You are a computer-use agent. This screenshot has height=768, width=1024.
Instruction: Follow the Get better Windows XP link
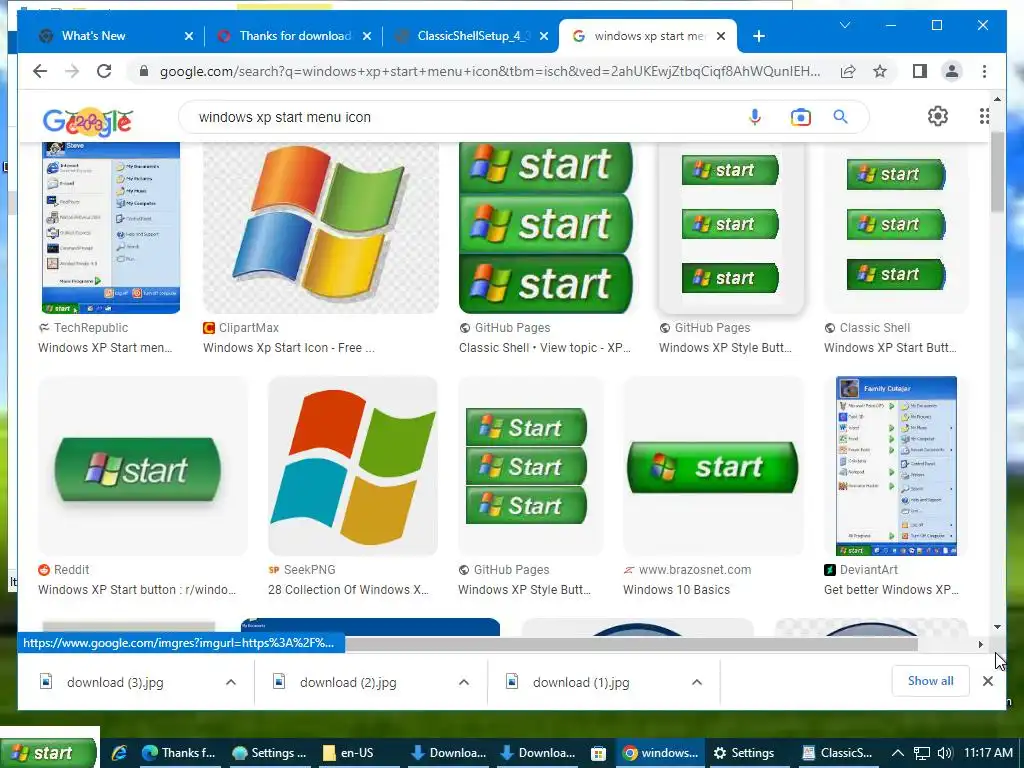[x=891, y=590]
